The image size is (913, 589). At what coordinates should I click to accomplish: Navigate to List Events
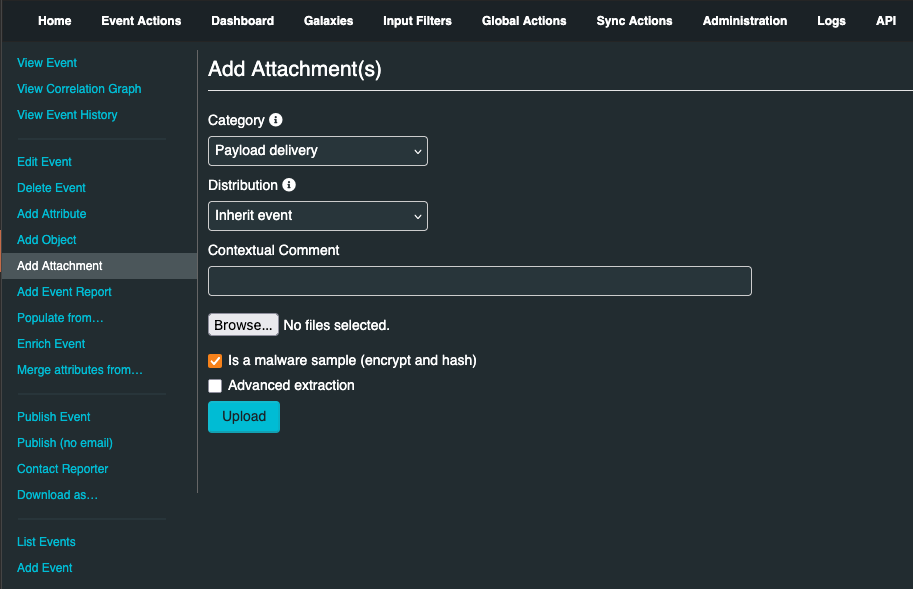46,542
